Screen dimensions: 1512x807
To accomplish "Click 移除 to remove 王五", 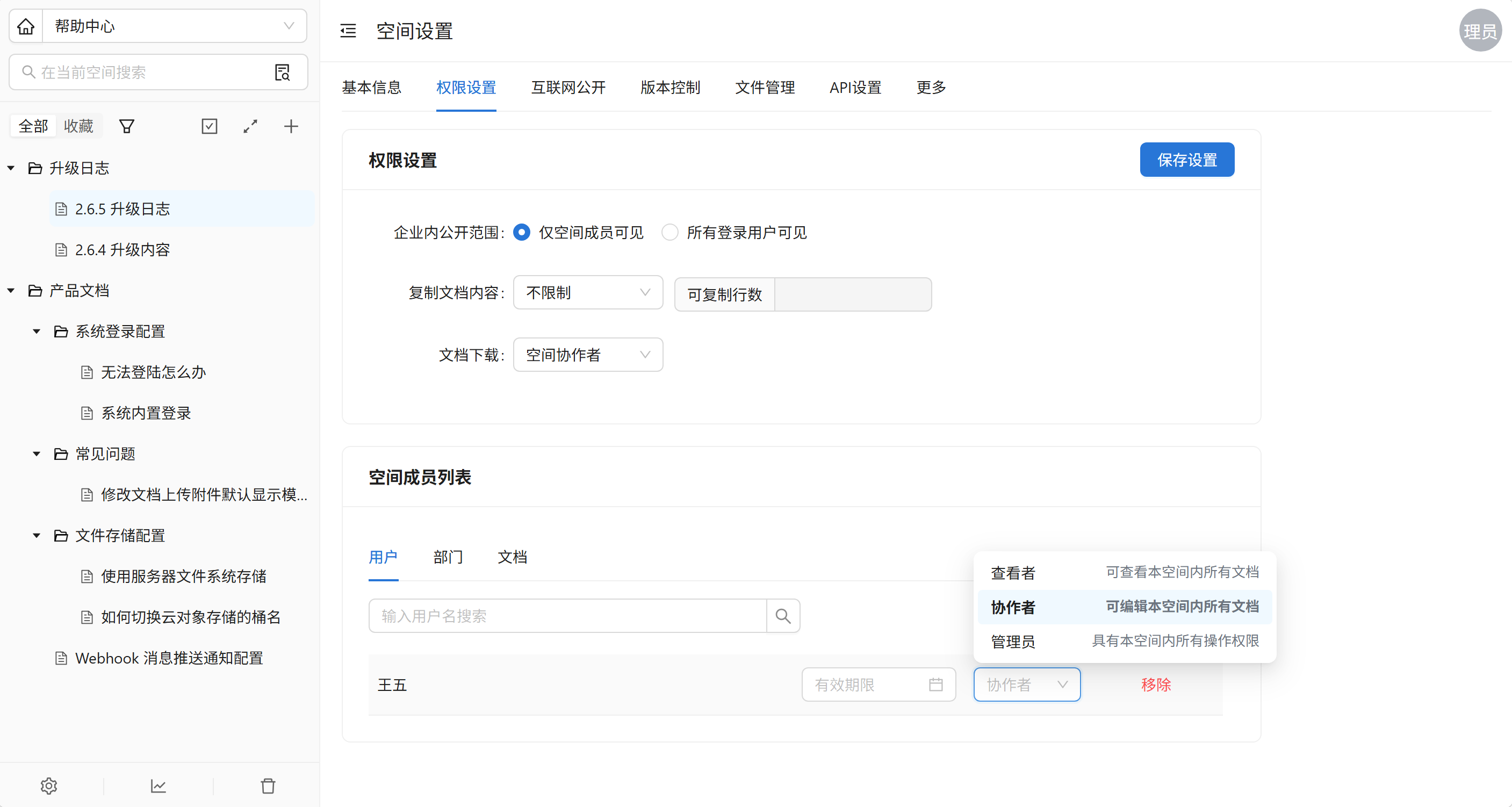I will pyautogui.click(x=1156, y=684).
